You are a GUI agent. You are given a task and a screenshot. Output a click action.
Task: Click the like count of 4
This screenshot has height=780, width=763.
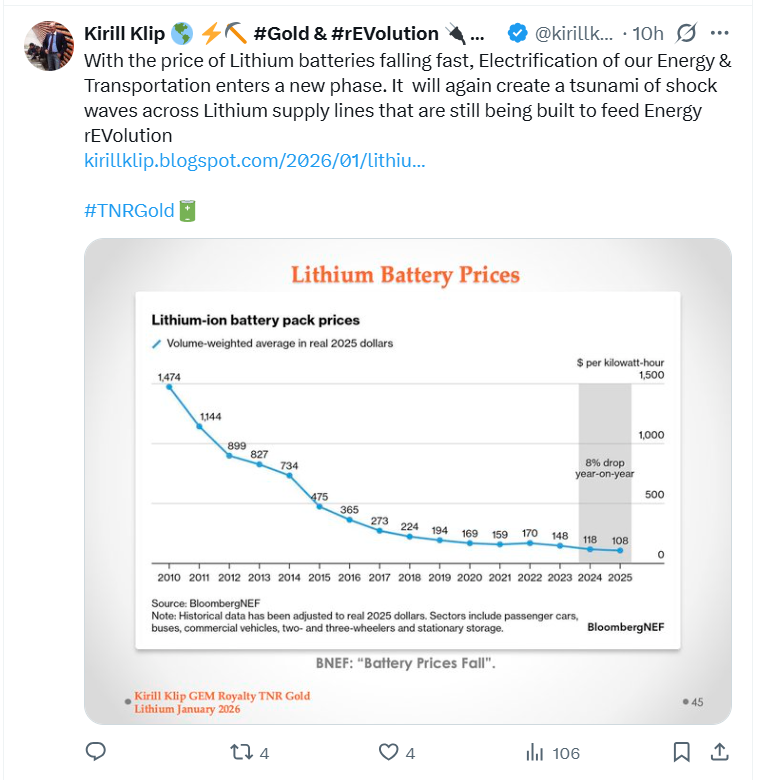[410, 753]
